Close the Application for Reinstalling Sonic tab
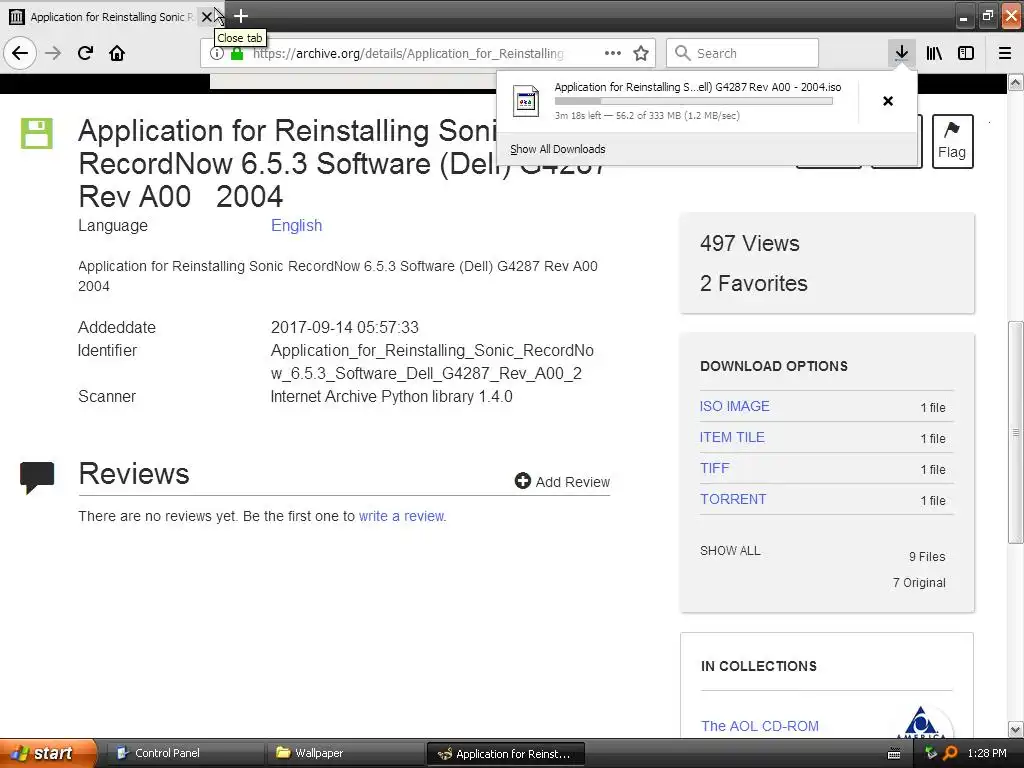The image size is (1024, 768). point(207,16)
